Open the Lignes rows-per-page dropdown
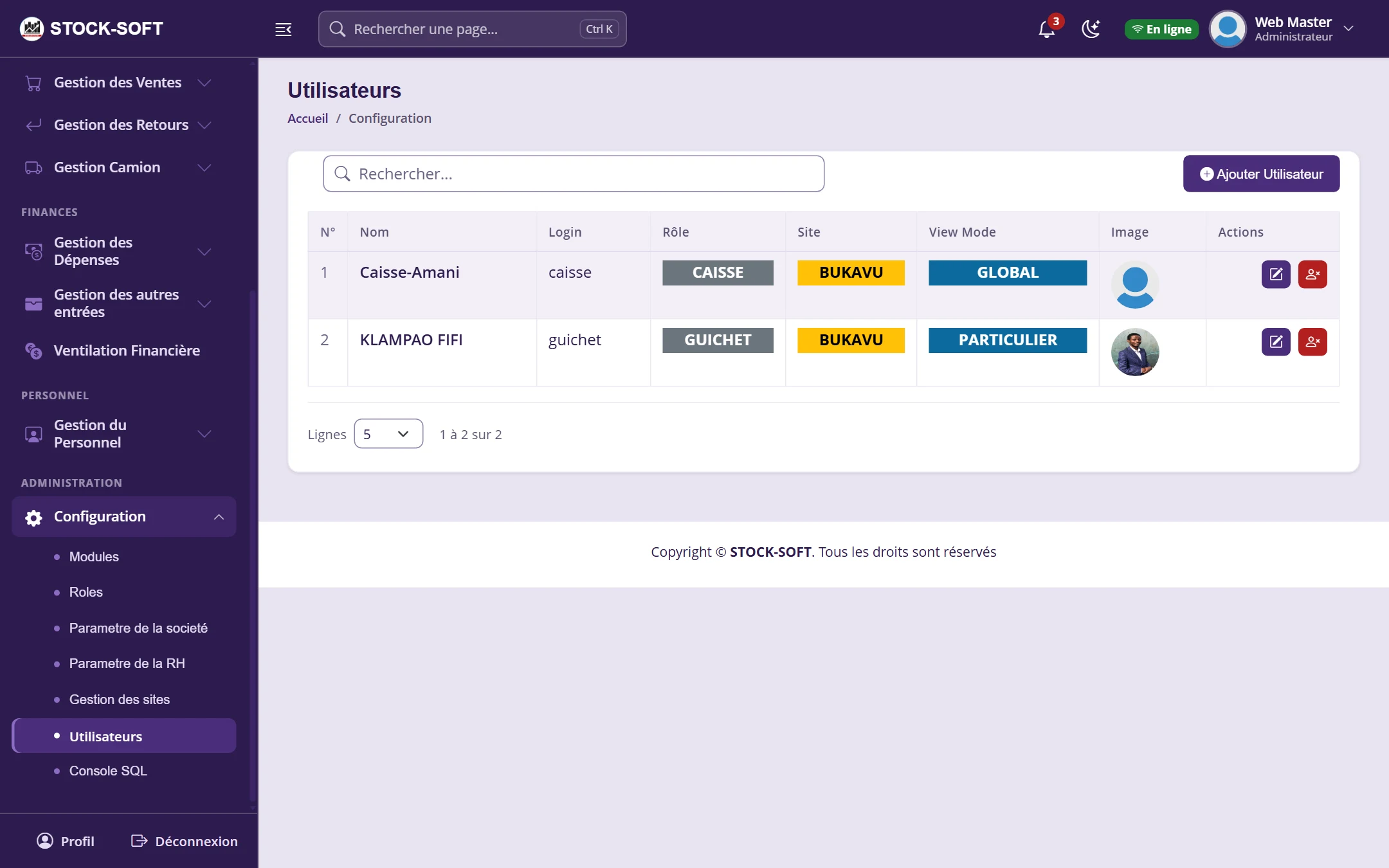 [388, 434]
